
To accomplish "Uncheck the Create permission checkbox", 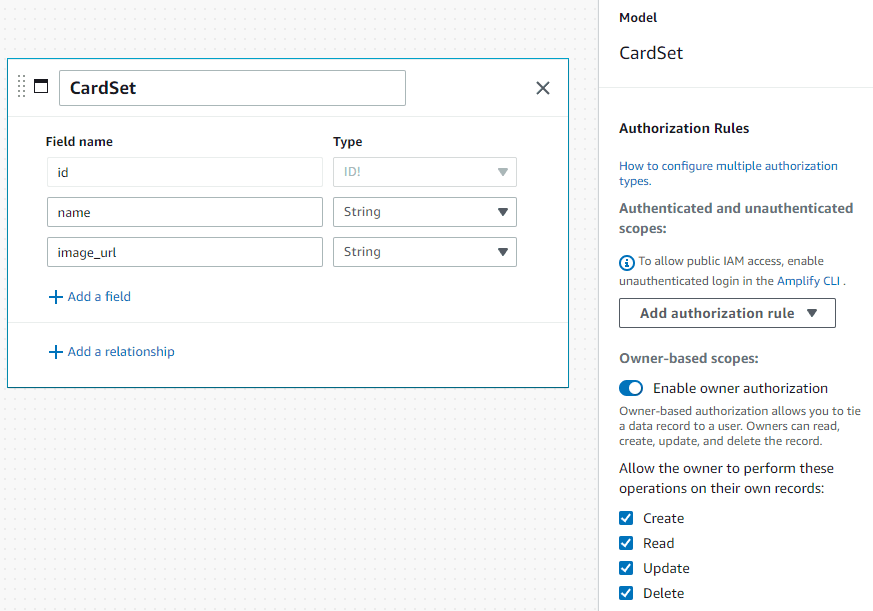I will pos(626,518).
